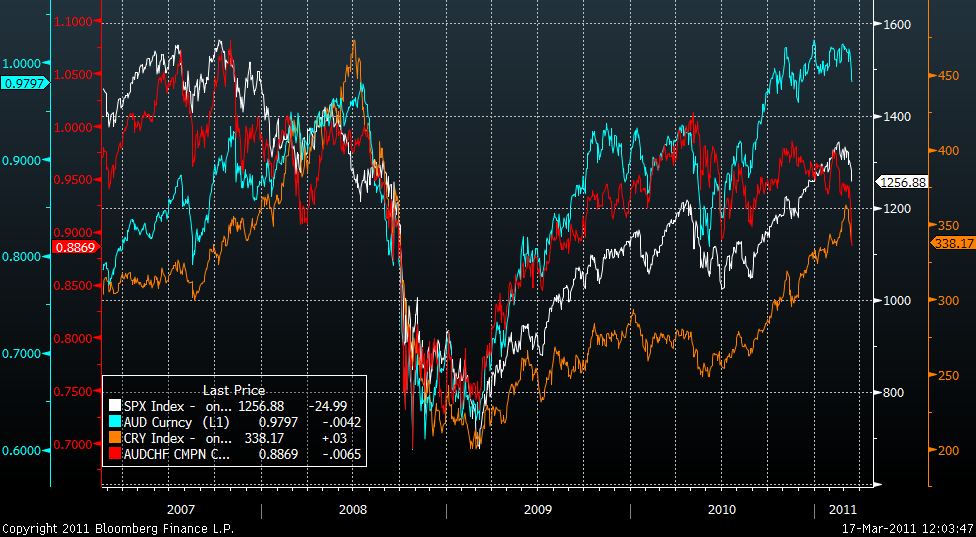Click the red AUDCHF legend swatch

point(114,455)
